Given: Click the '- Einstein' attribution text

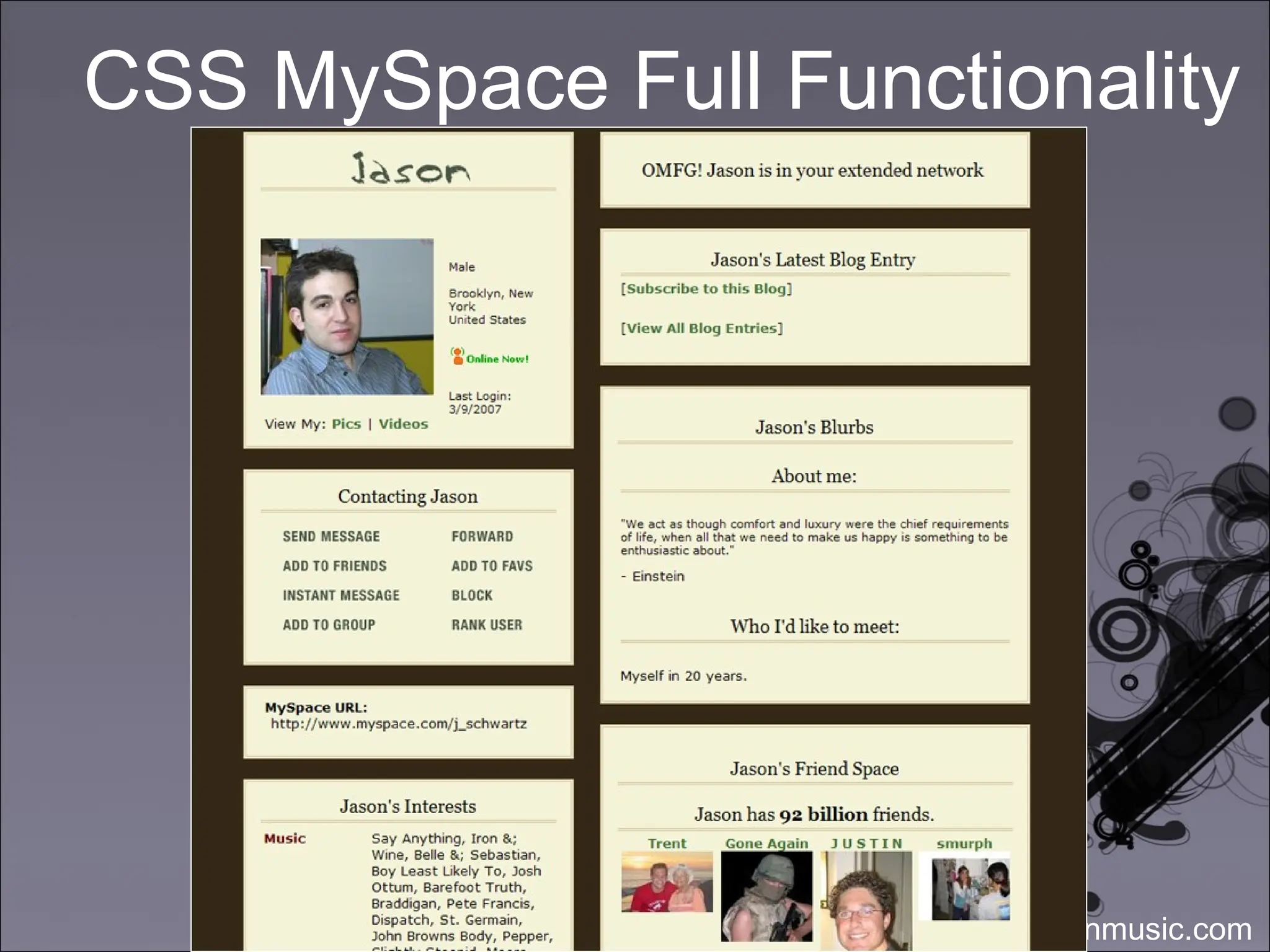Looking at the screenshot, I should [x=652, y=576].
